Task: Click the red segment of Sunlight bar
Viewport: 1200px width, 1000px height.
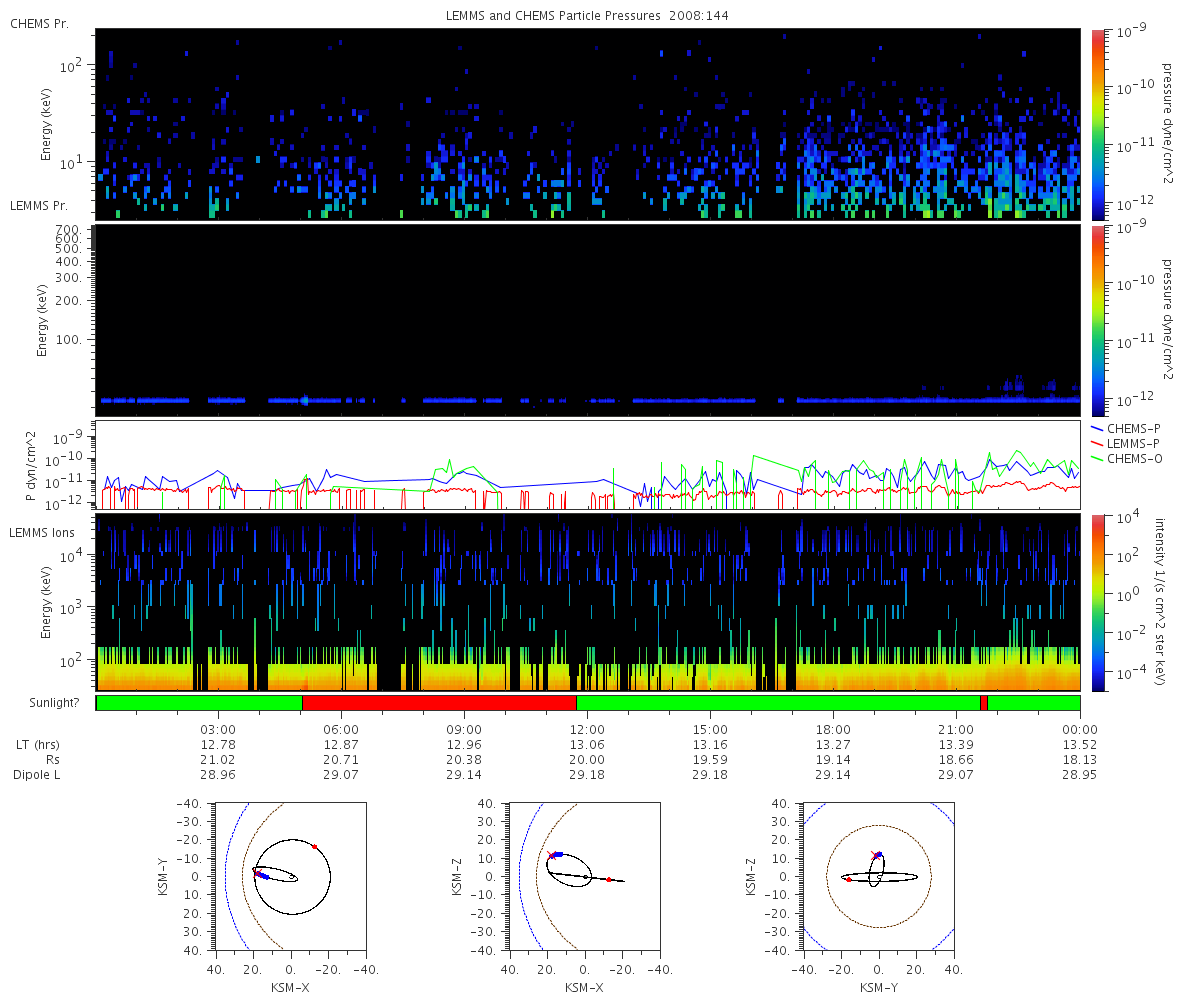Action: 439,703
